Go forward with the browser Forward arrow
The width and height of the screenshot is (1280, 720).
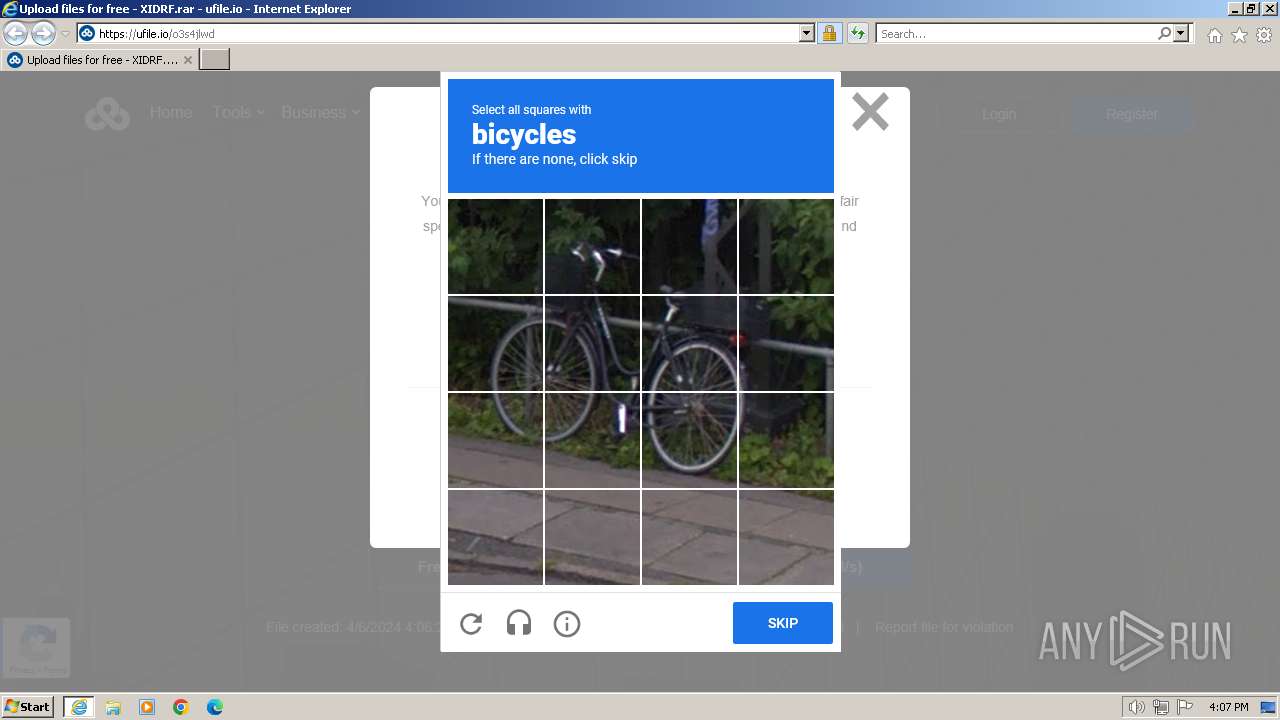click(43, 34)
